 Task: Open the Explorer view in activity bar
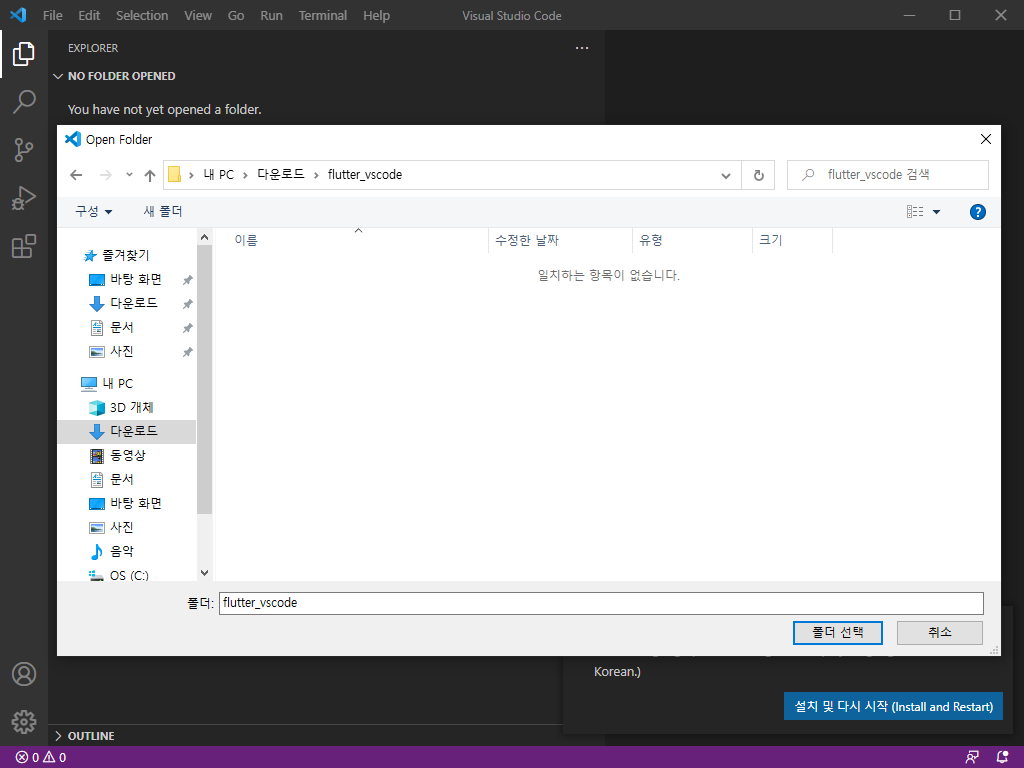tap(24, 54)
